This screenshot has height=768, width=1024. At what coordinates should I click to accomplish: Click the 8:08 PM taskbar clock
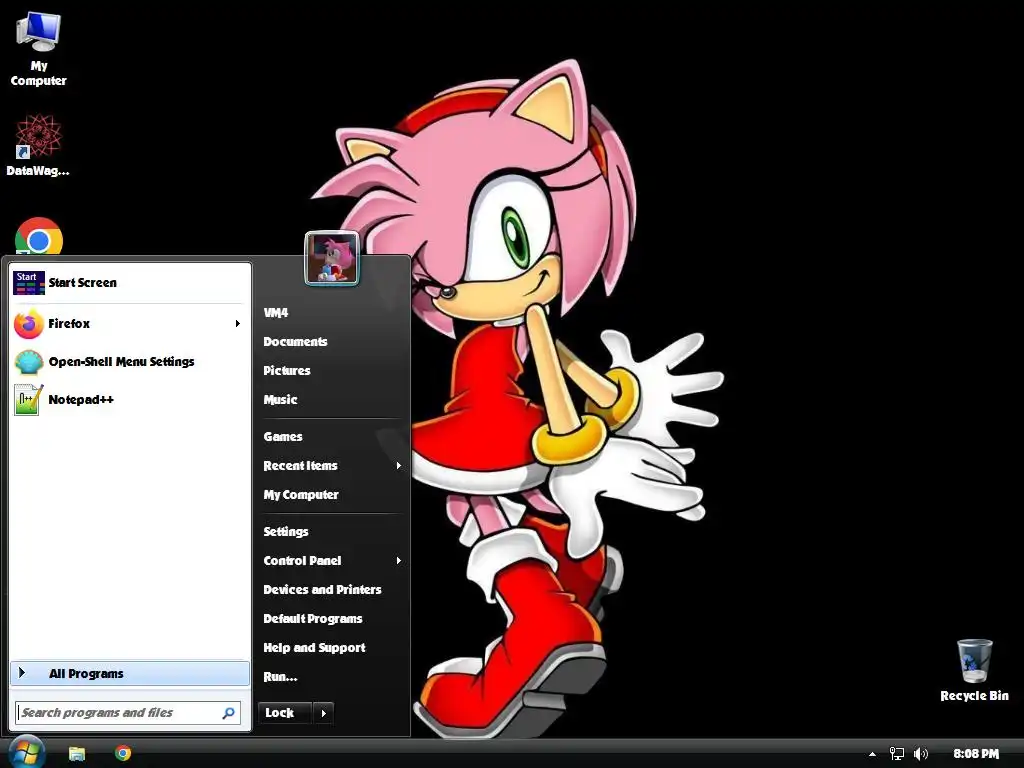976,754
